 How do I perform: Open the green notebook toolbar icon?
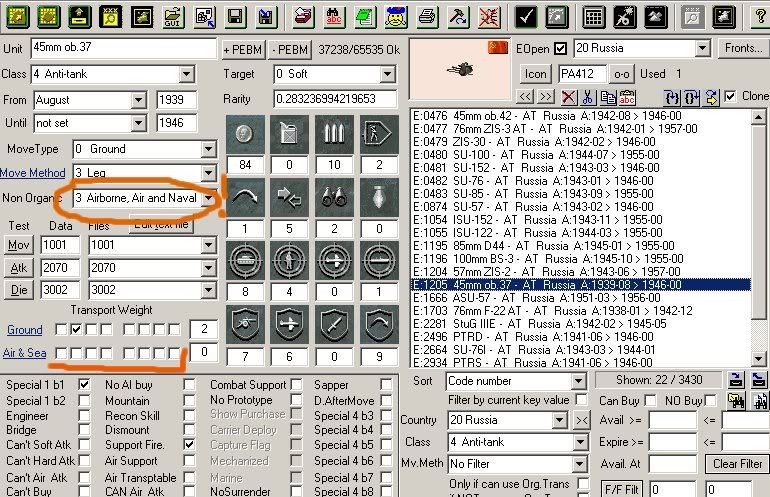364,18
